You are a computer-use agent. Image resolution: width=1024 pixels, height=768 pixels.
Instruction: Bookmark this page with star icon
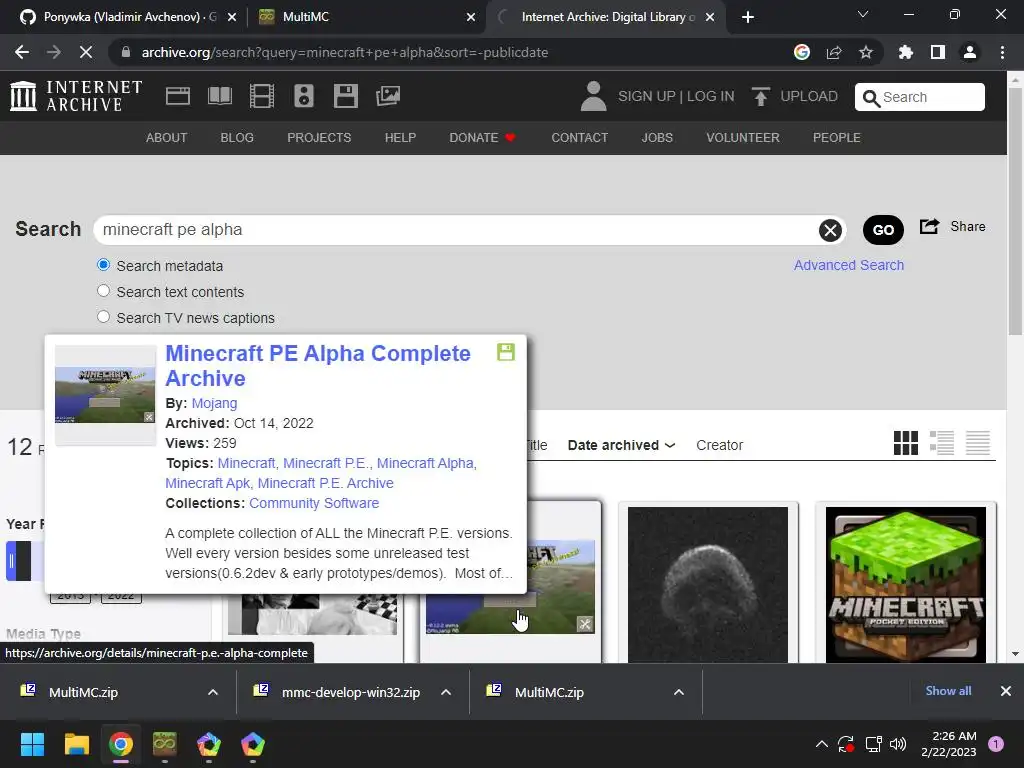coord(866,52)
